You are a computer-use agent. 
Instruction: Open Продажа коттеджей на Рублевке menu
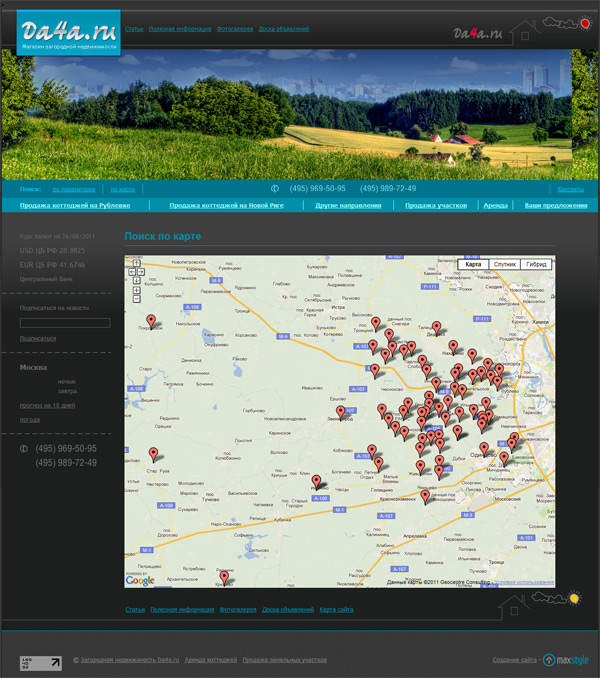75,205
